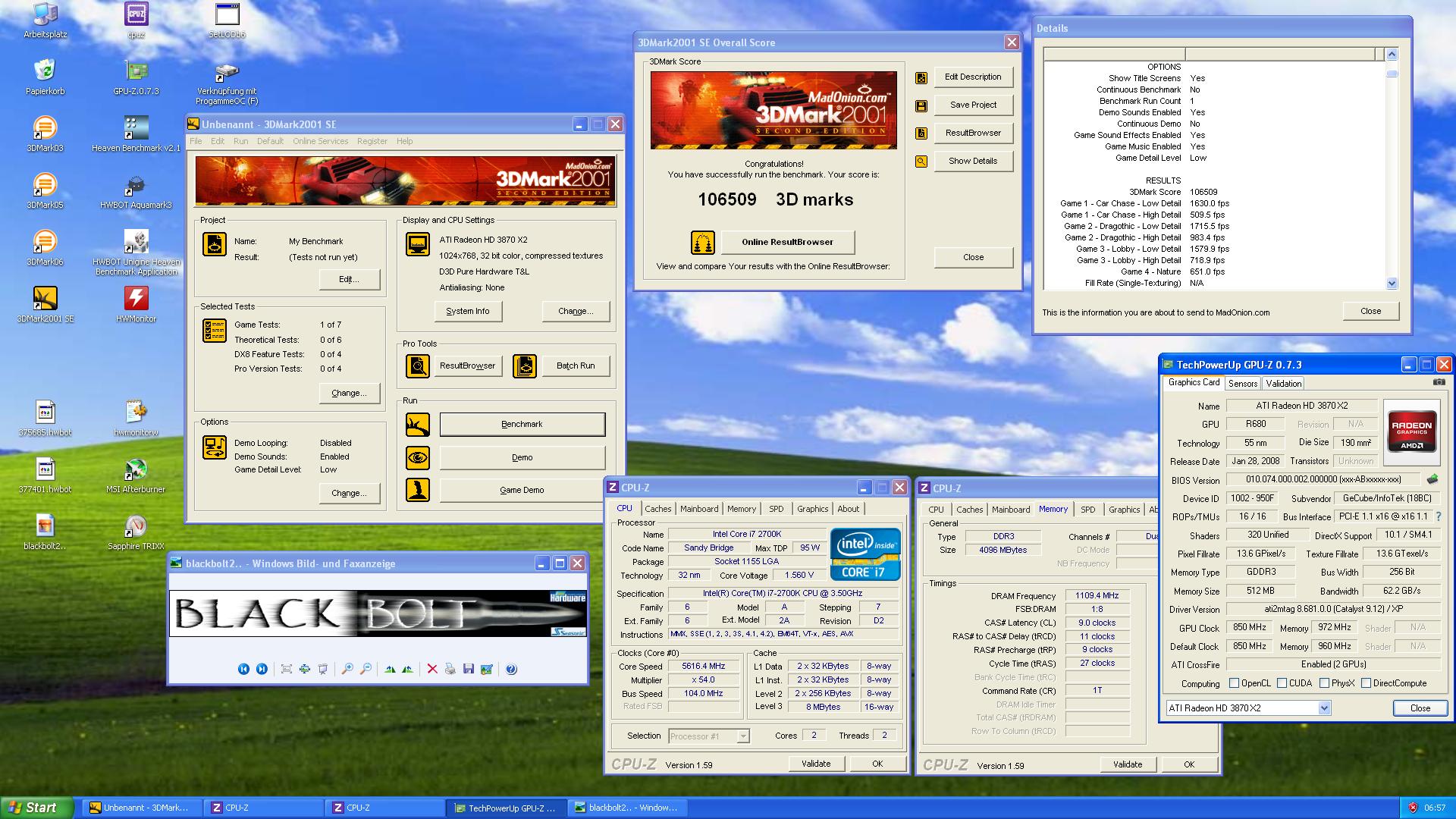Switch to the Validation tab in GPU-Z
Screen dimensions: 1456x819
point(1283,384)
